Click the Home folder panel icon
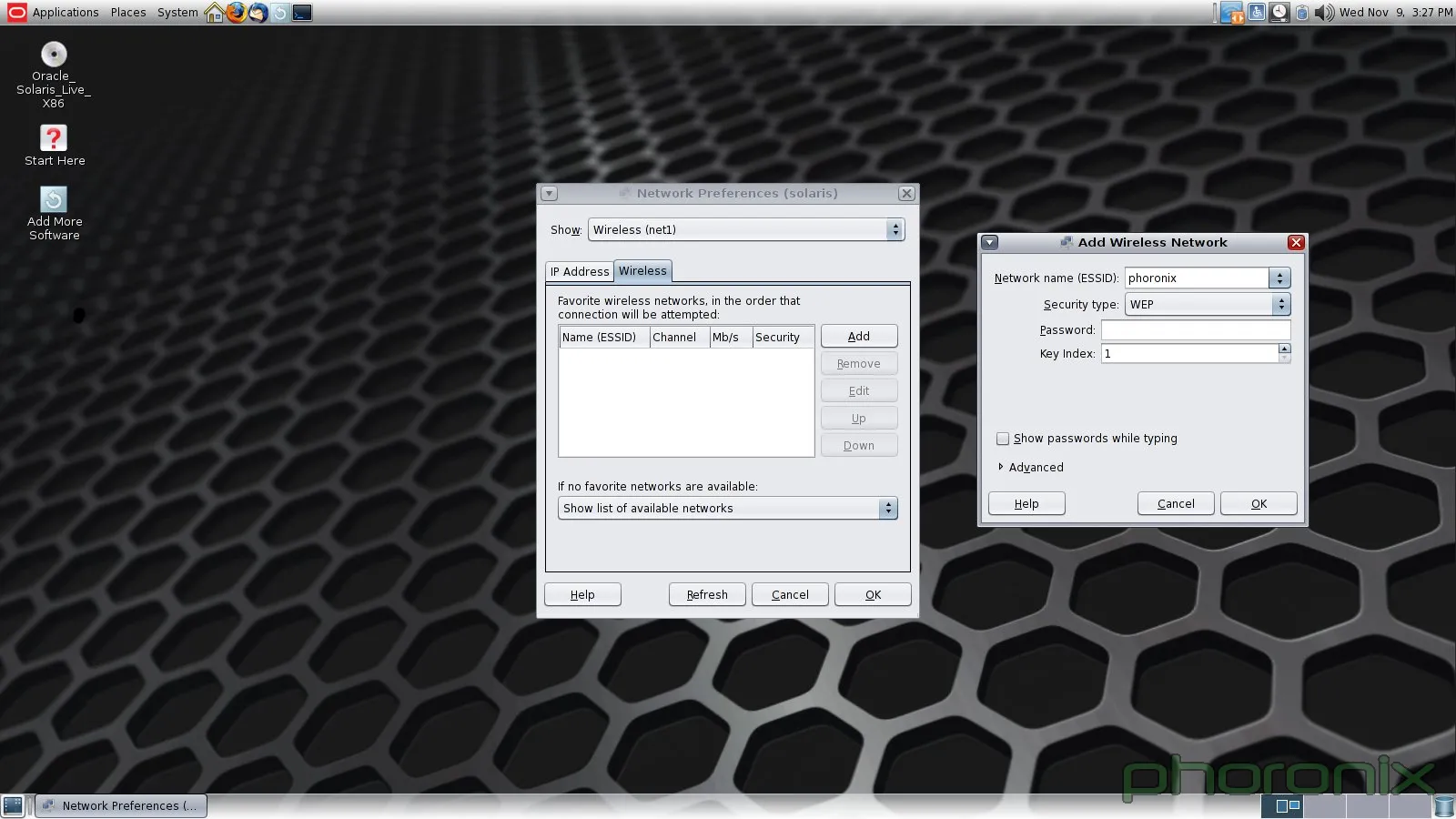Viewport: 1456px width, 819px height. pos(215,13)
